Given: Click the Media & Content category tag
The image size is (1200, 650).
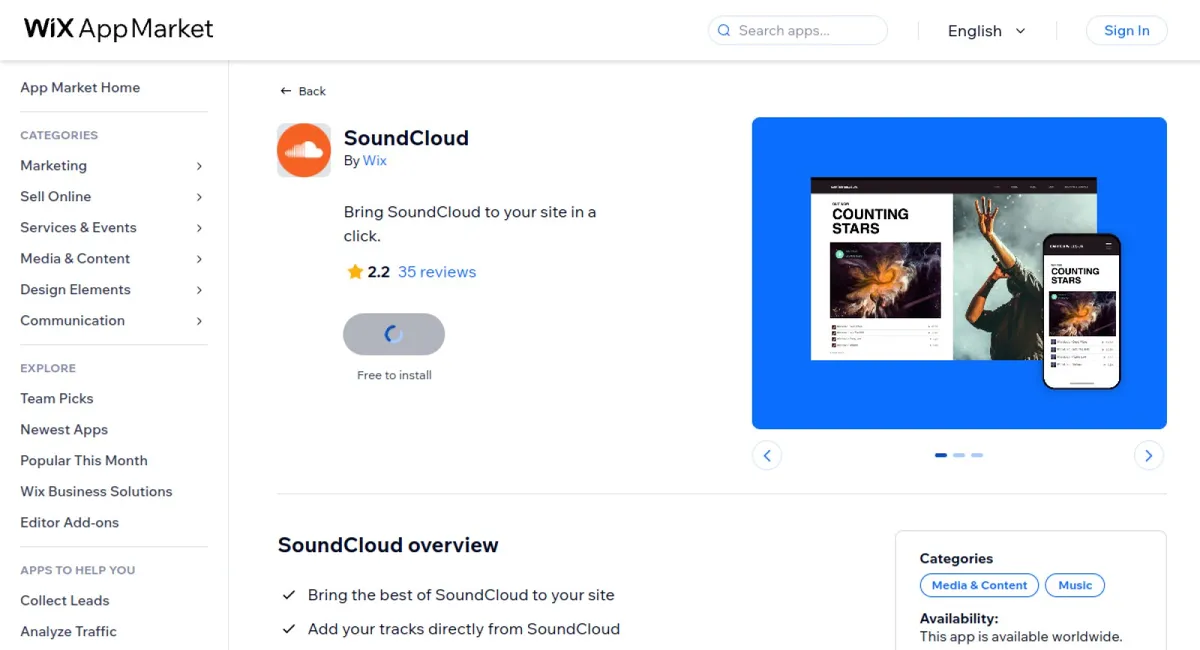Looking at the screenshot, I should 979,586.
